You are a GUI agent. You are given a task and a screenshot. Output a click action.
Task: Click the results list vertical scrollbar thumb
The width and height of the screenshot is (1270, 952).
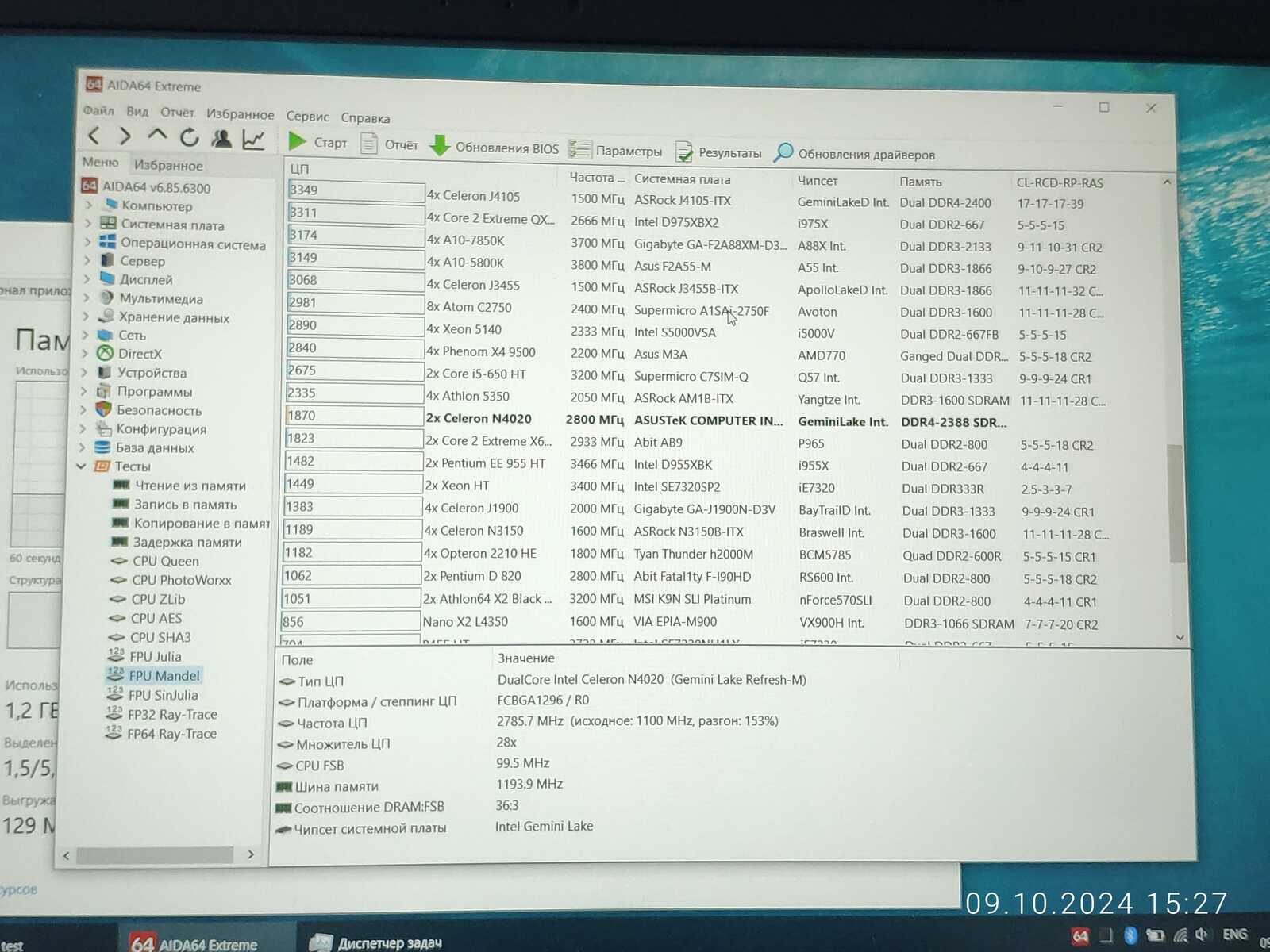point(1176,502)
